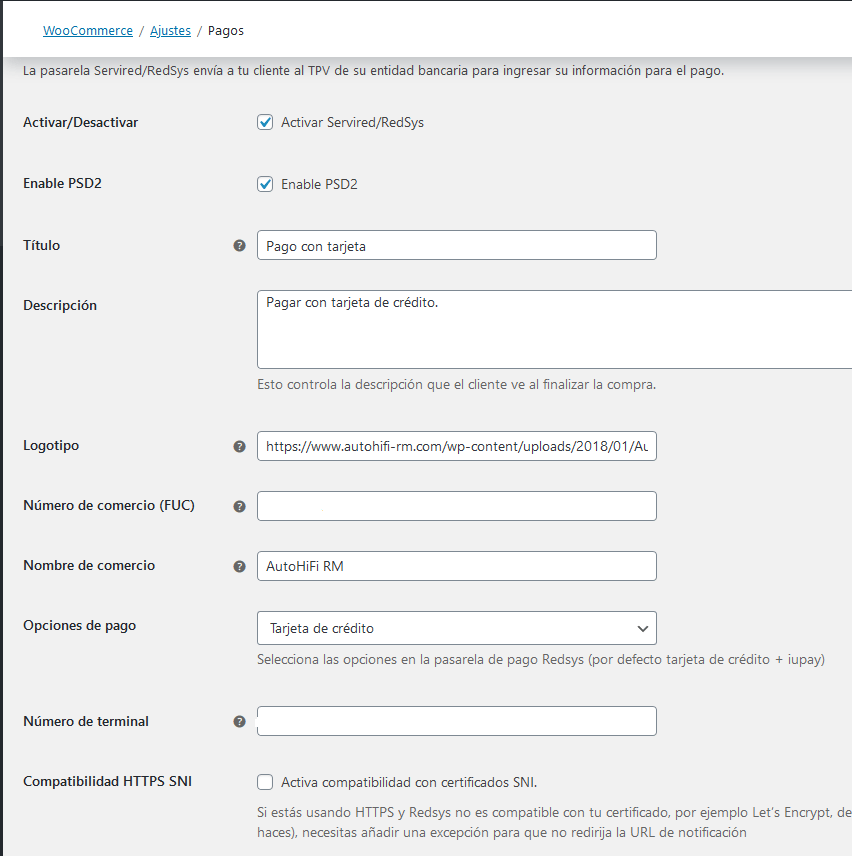Show help tooltip for Número de terminal
This screenshot has width=852, height=856.
[240, 722]
